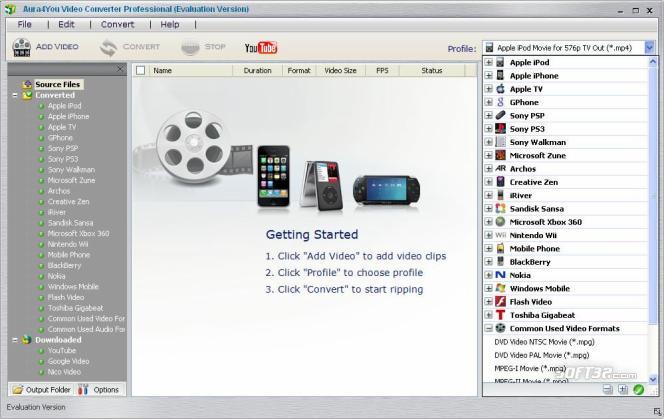Click the Microsoft Zune icon in profile list

click(501, 155)
